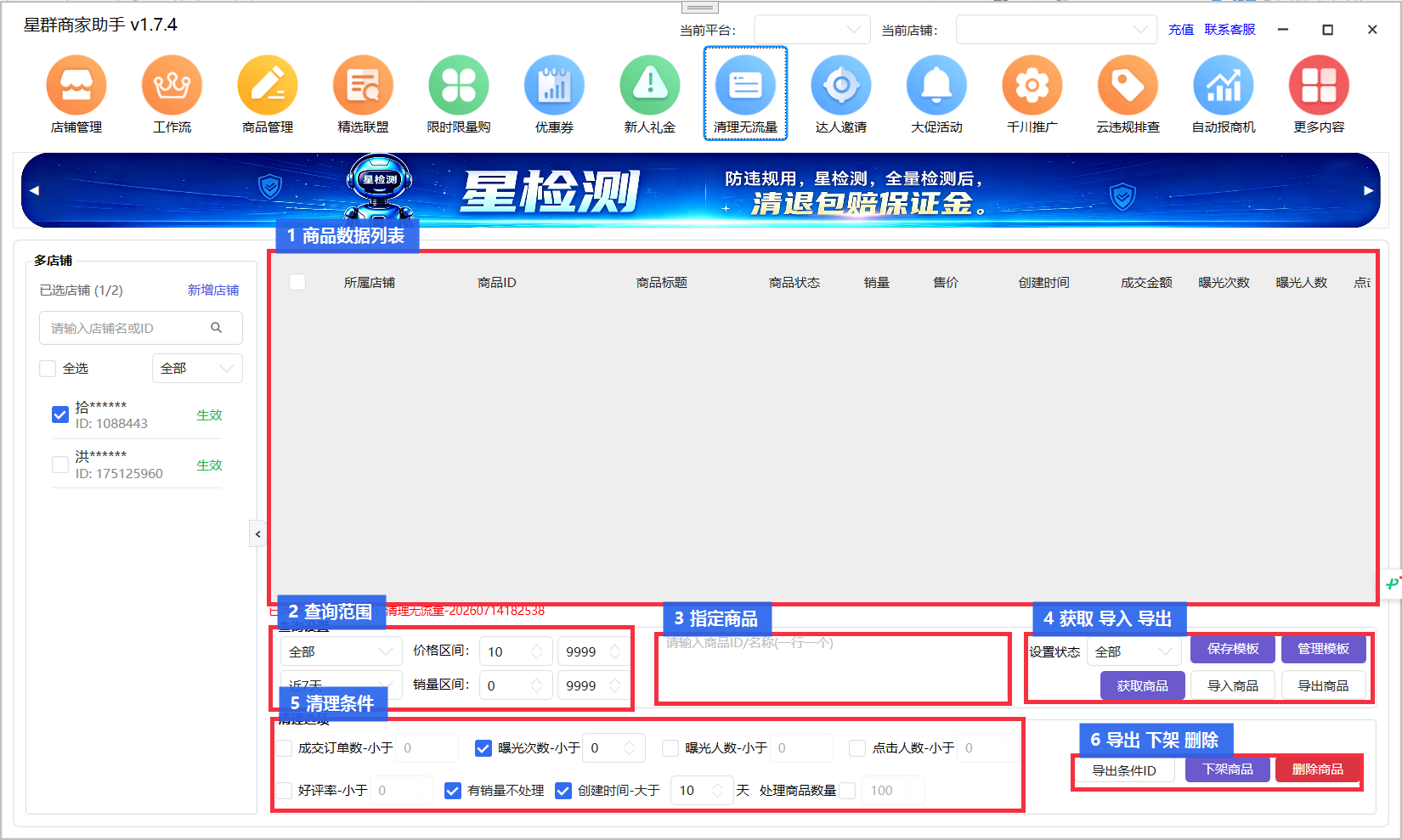Enable 好评率-小于 condition checkbox
1402x840 pixels.
point(285,791)
